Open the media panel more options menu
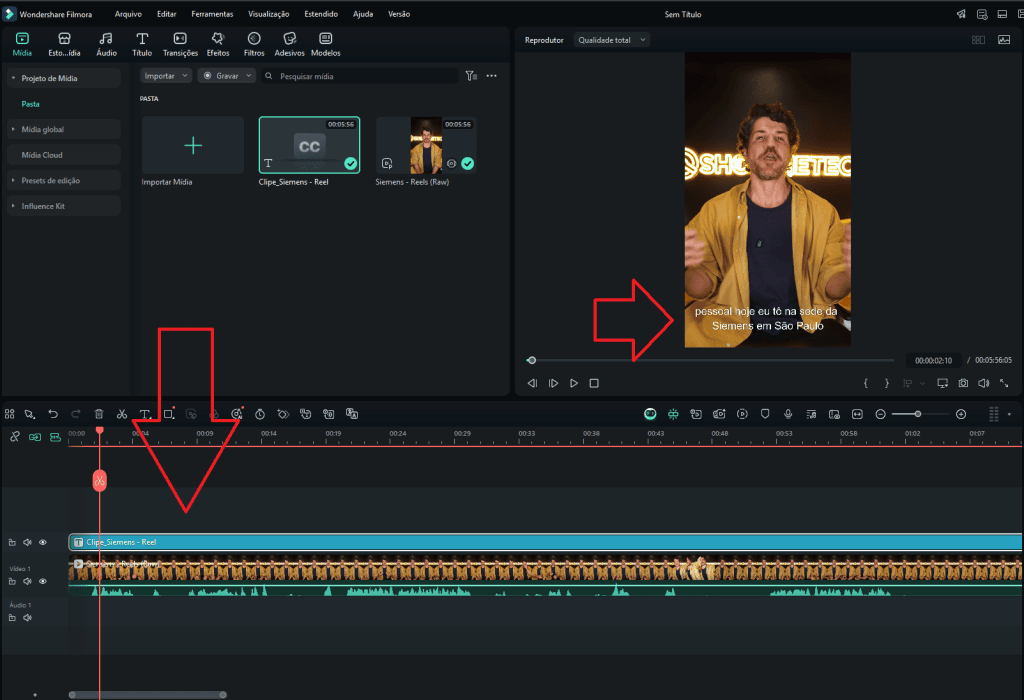The width and height of the screenshot is (1024, 700). pos(492,76)
